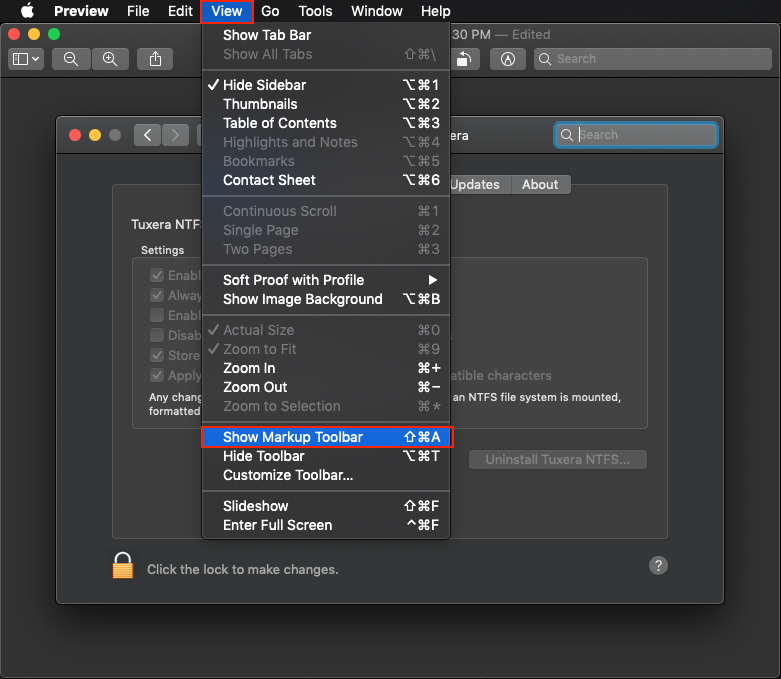
Task: Toggle the Zoom to Fit menu item
Action: 259,349
